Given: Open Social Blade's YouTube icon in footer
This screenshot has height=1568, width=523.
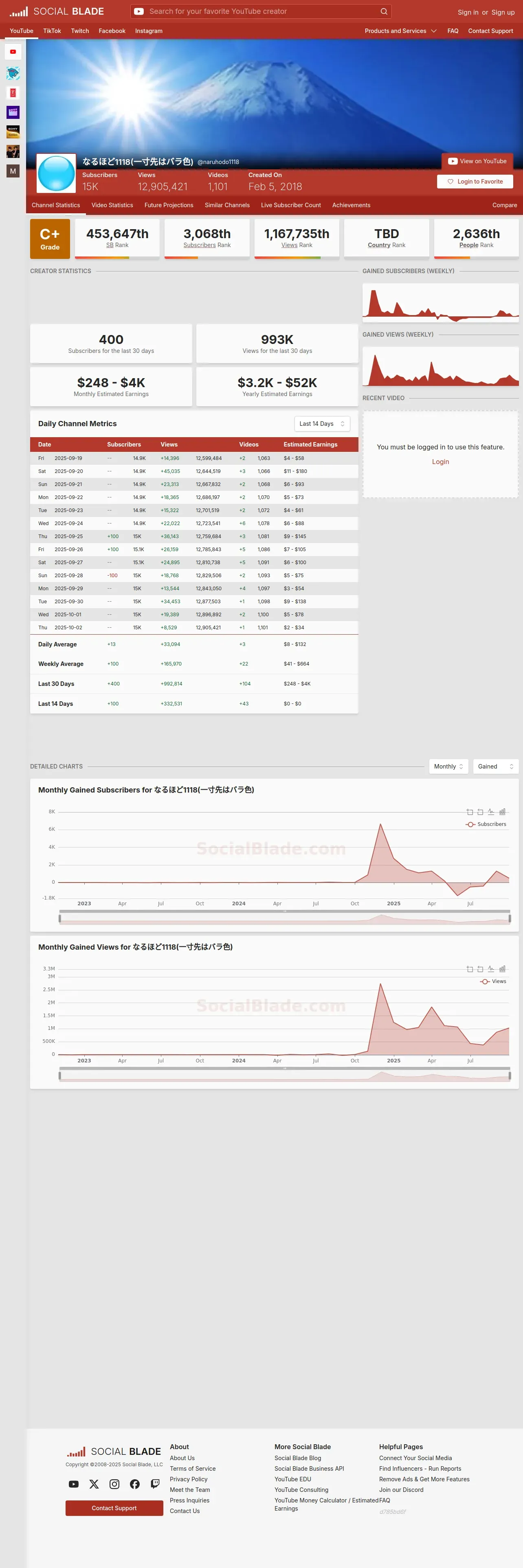Looking at the screenshot, I should tap(74, 1484).
